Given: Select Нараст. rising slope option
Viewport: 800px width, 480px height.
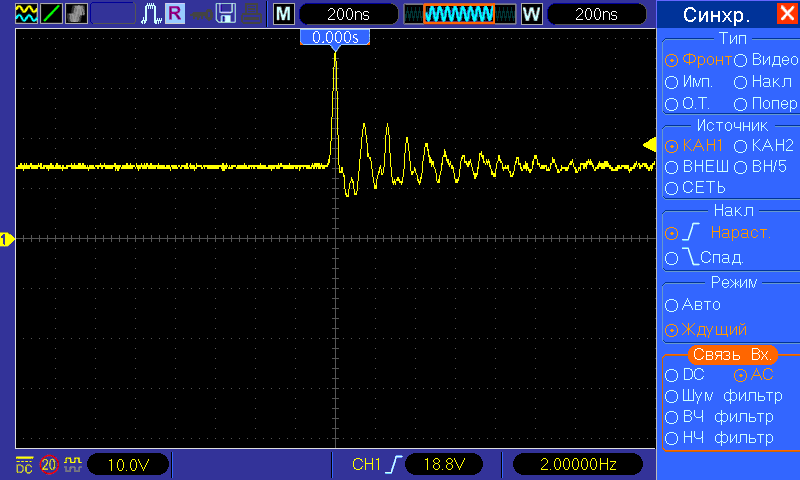Looking at the screenshot, I should pos(717,233).
